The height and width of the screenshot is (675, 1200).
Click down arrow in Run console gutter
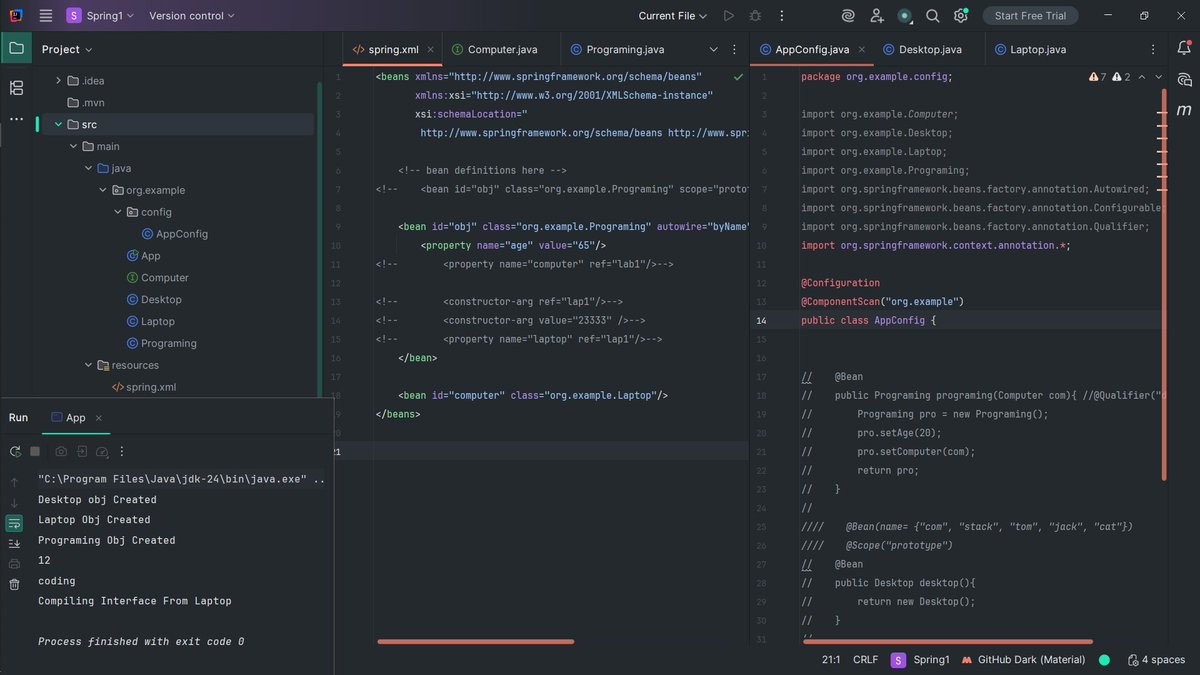(x=14, y=502)
